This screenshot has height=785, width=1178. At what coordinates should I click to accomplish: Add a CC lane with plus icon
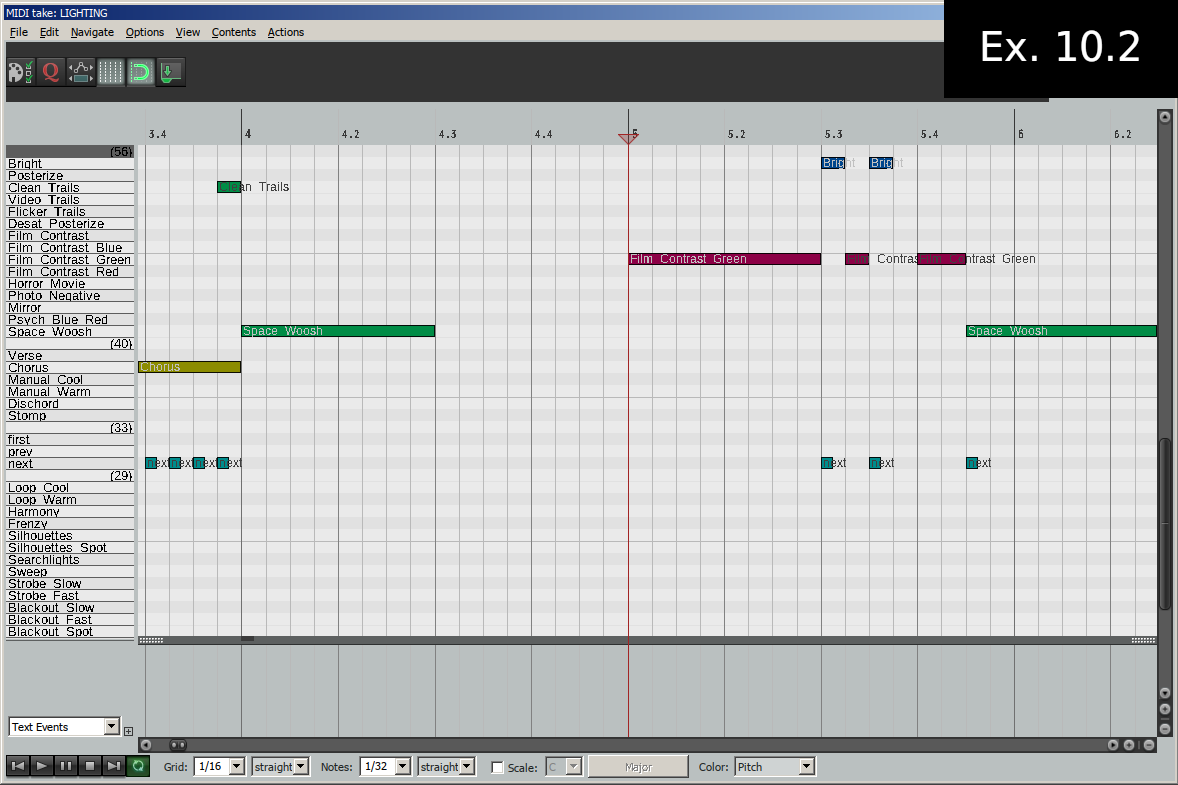point(128,731)
